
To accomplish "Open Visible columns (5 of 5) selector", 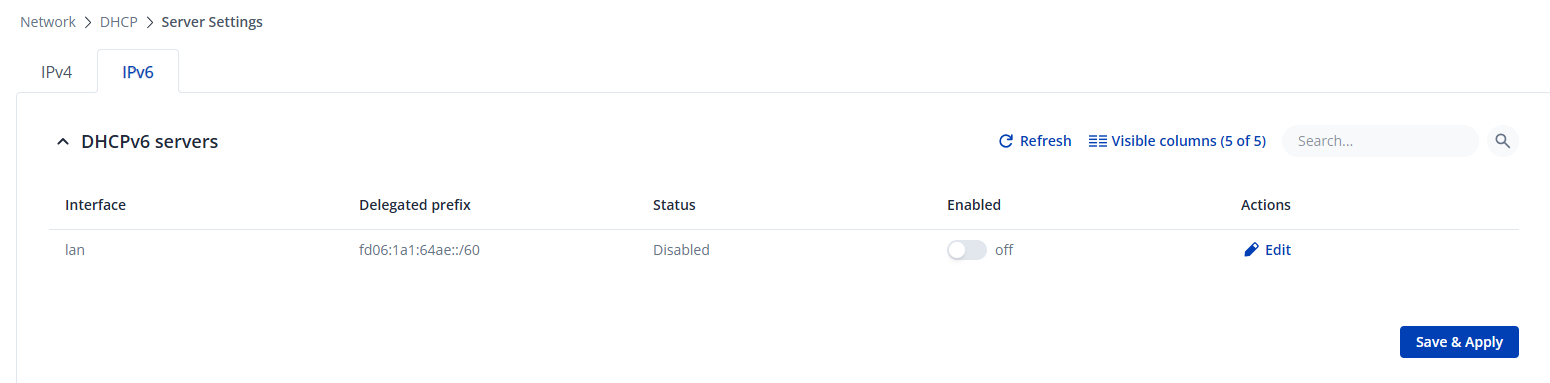I will (x=1177, y=141).
